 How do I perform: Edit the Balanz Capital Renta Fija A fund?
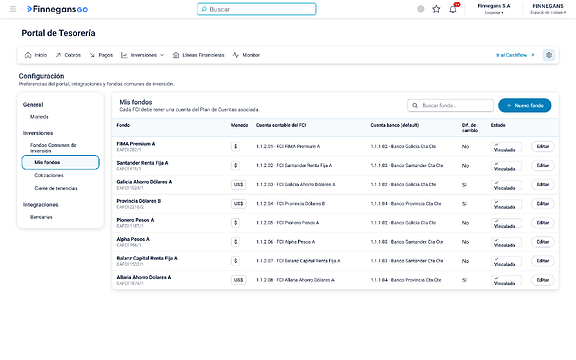pyautogui.click(x=543, y=261)
